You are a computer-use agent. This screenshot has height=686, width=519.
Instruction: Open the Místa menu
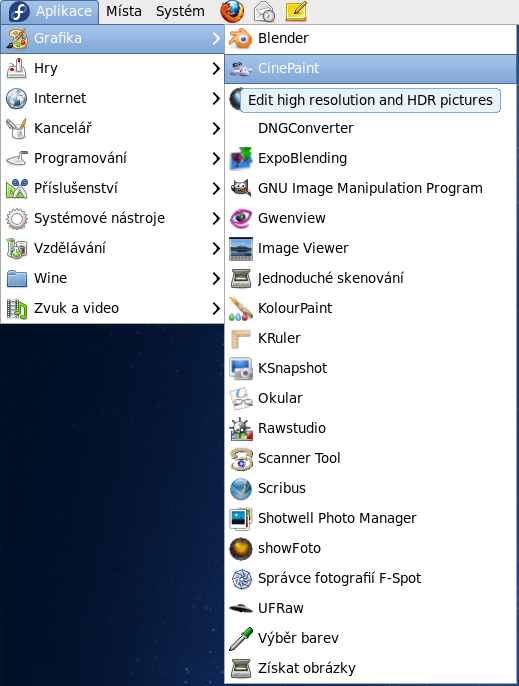(x=124, y=11)
